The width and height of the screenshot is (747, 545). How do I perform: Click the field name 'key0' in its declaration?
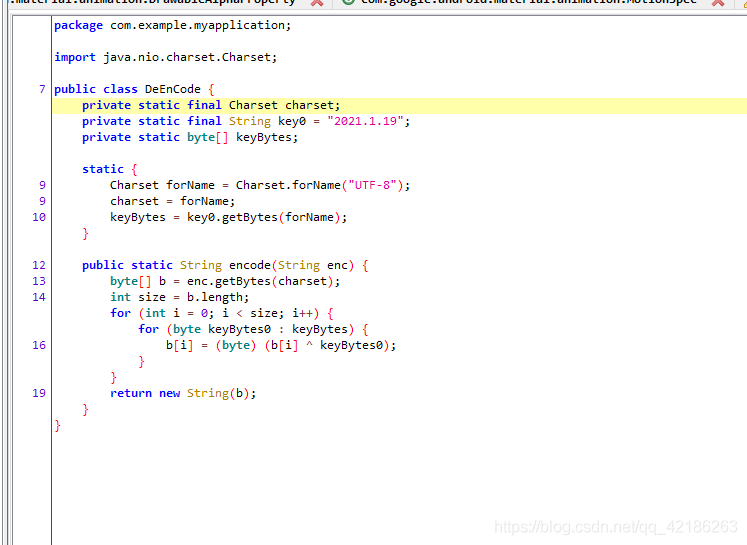click(292, 121)
